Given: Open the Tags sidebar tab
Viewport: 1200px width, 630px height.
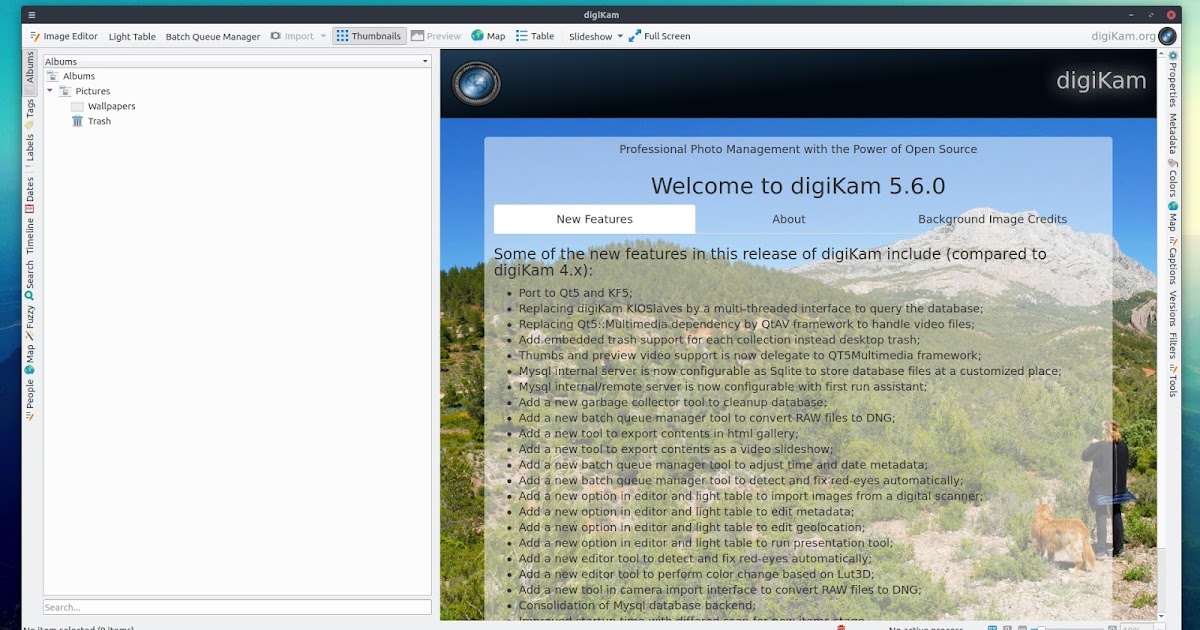Looking at the screenshot, I should click(30, 113).
